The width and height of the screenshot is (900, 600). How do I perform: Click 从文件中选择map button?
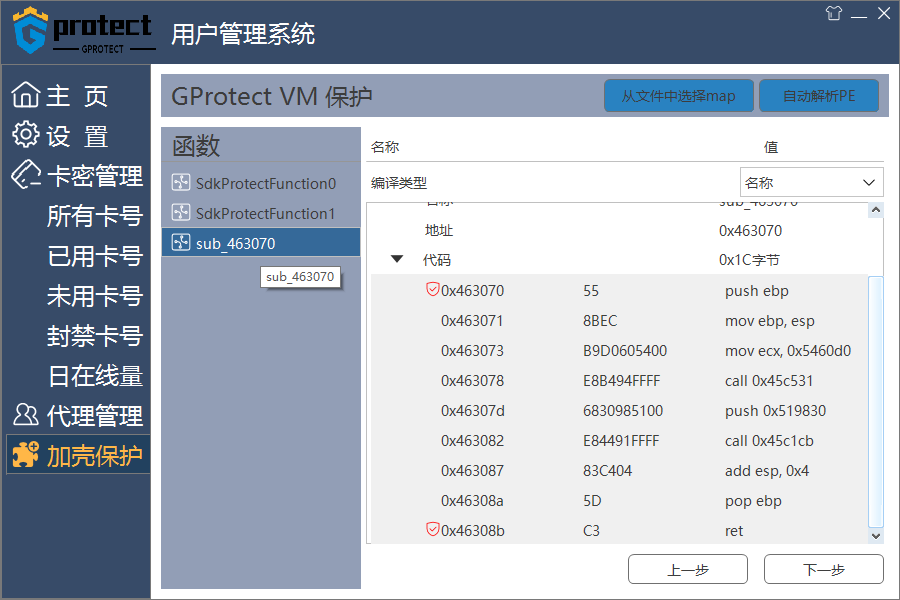(678, 96)
